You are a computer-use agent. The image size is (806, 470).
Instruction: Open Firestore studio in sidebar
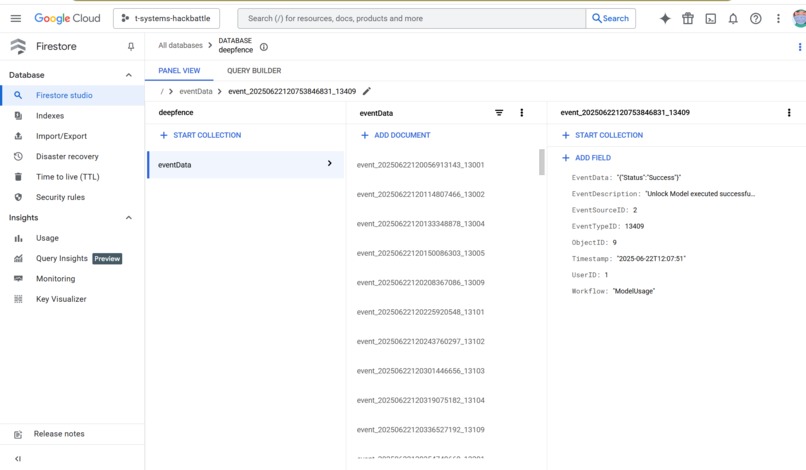click(x=72, y=95)
